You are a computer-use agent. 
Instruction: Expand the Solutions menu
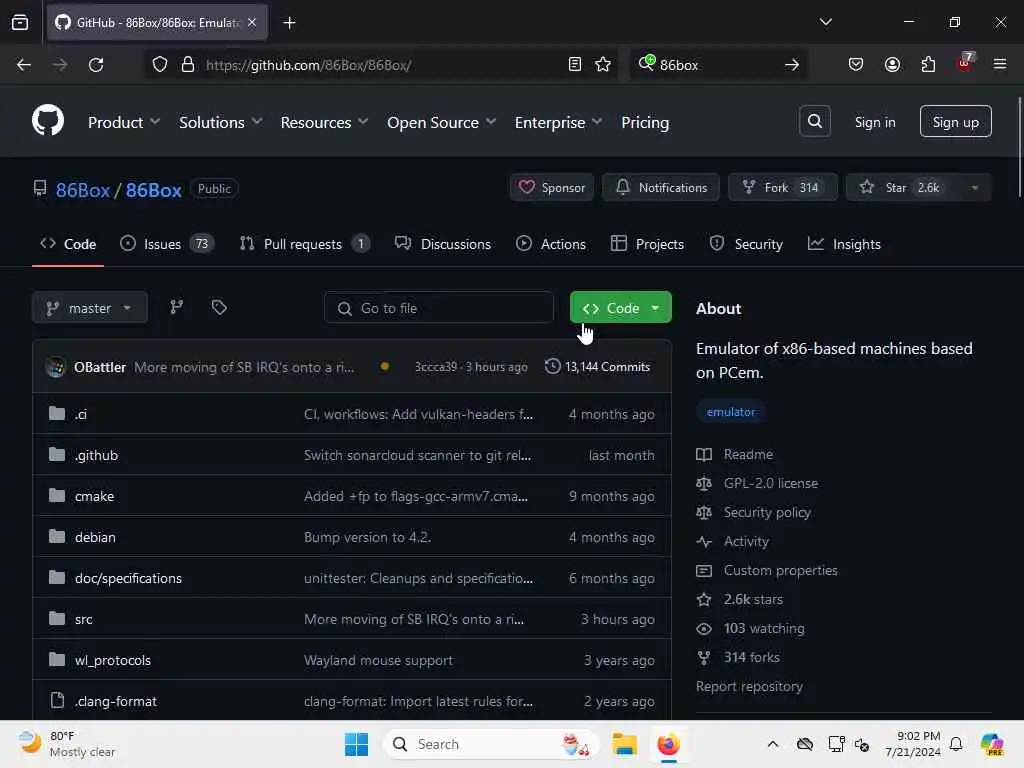click(x=221, y=122)
